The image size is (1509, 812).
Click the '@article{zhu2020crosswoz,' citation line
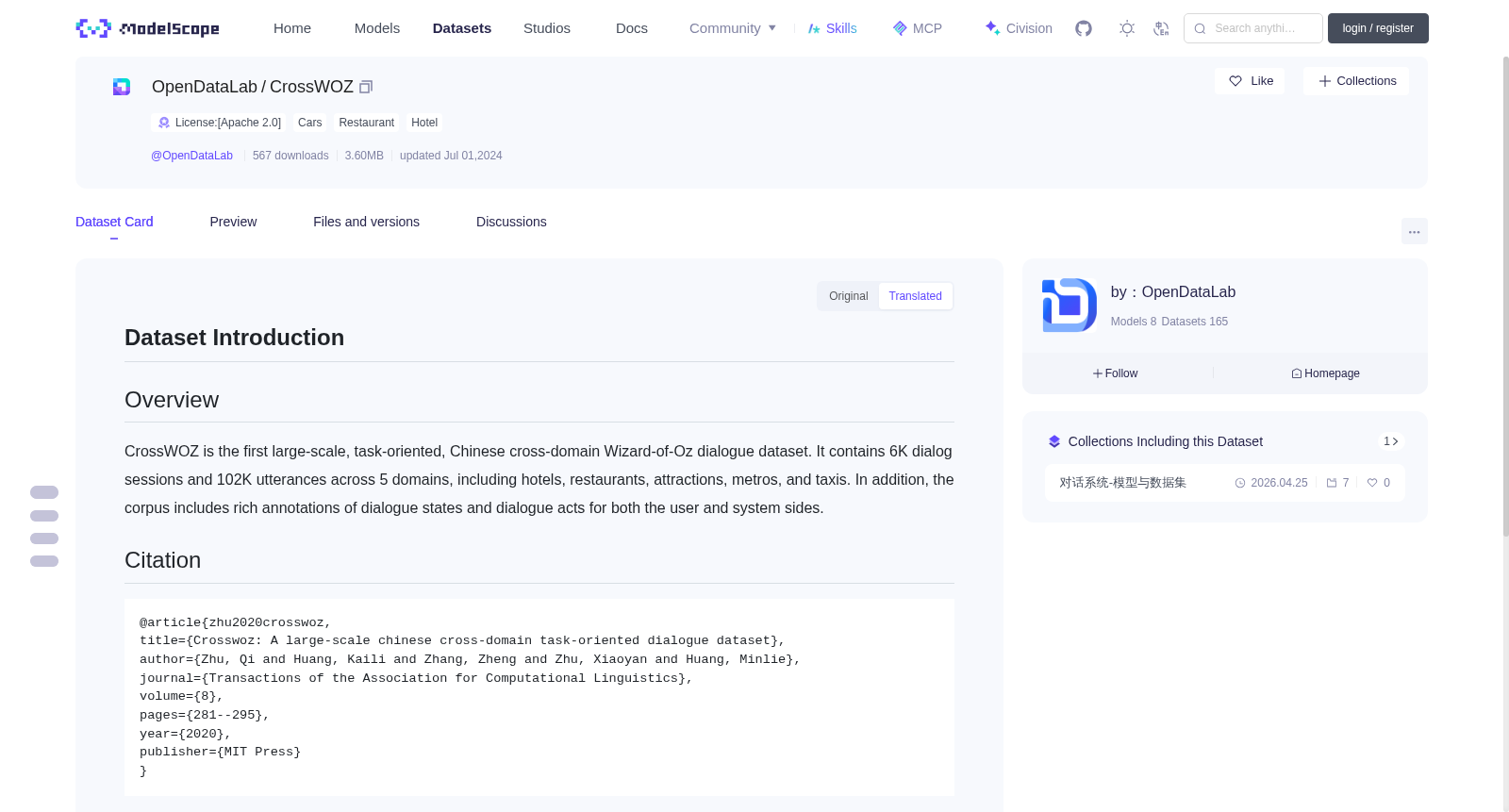(236, 622)
